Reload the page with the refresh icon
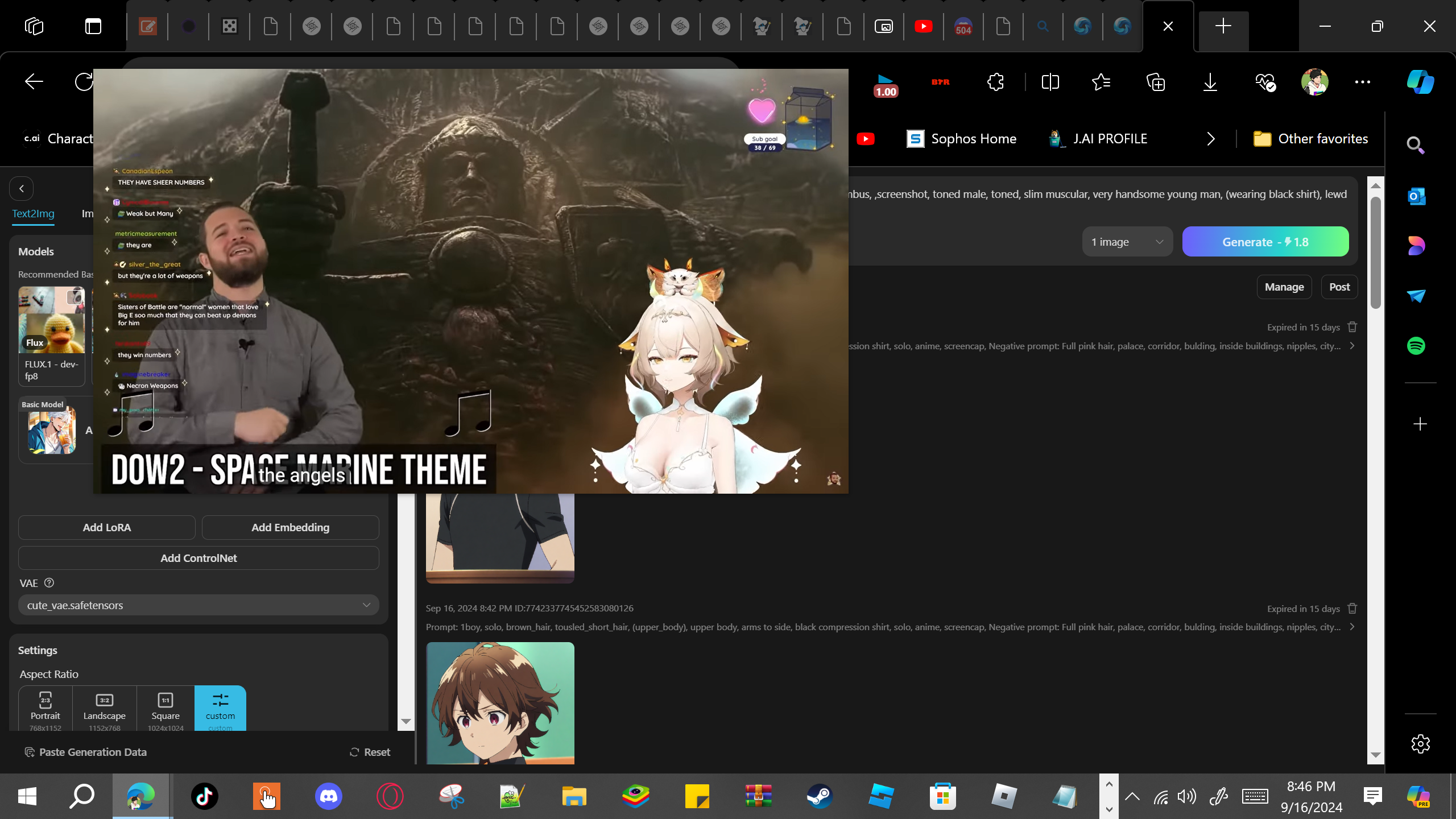 pos(84,82)
